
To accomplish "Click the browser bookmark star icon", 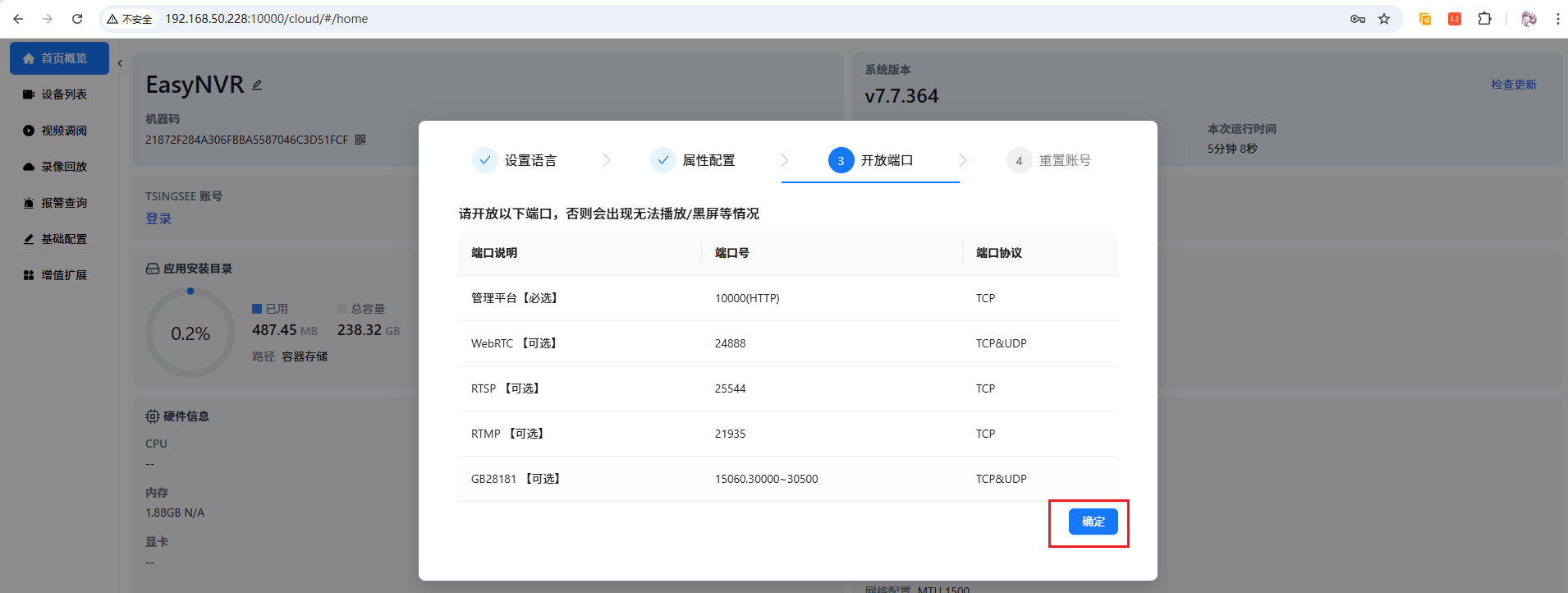I will tap(1384, 19).
